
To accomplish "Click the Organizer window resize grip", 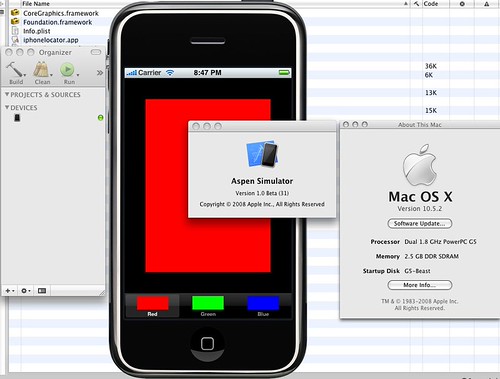I will pos(102,293).
